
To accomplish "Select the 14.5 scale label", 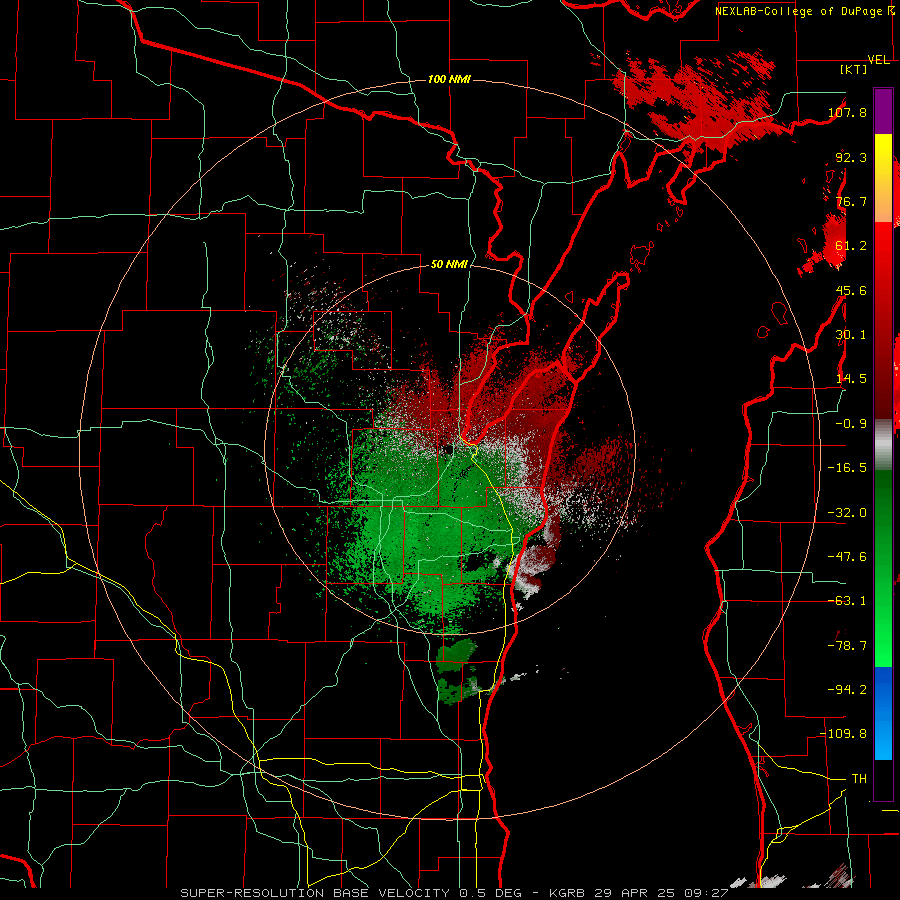I will [851, 379].
